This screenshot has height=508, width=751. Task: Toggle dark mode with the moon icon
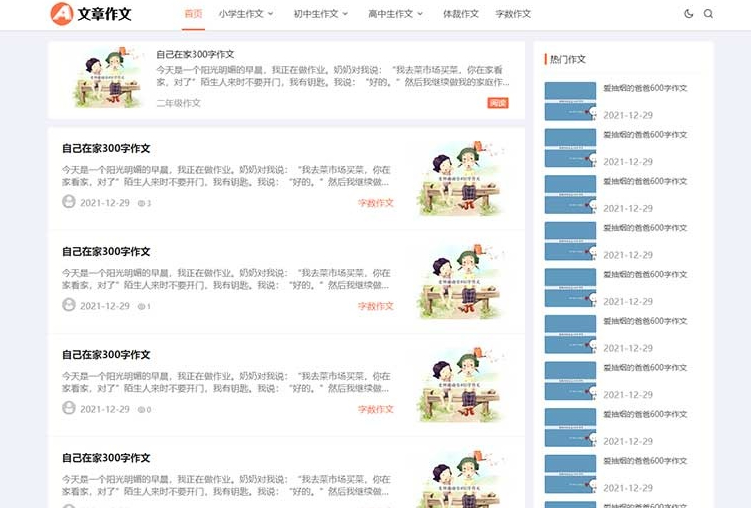coord(688,14)
